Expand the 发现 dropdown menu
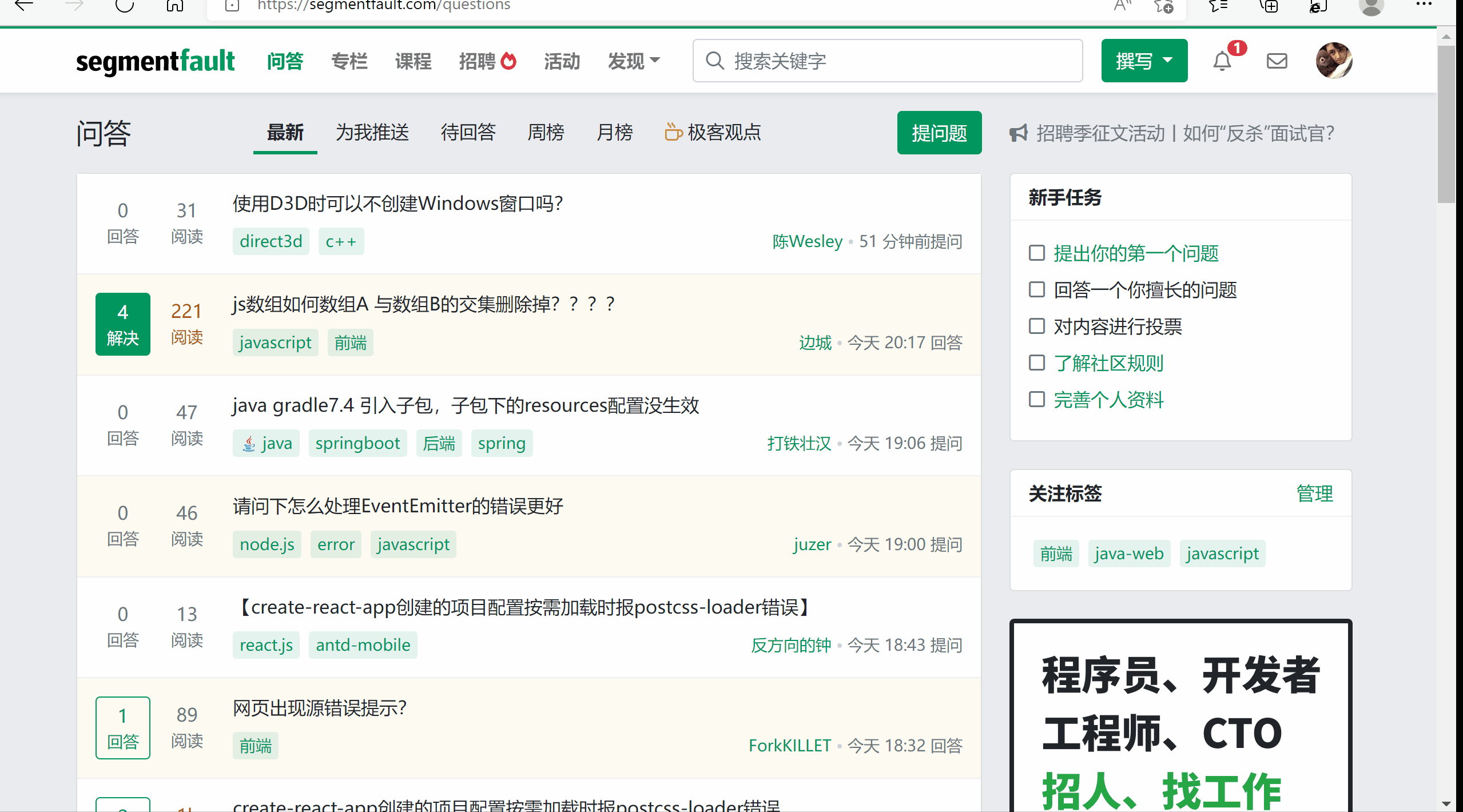 click(x=634, y=61)
